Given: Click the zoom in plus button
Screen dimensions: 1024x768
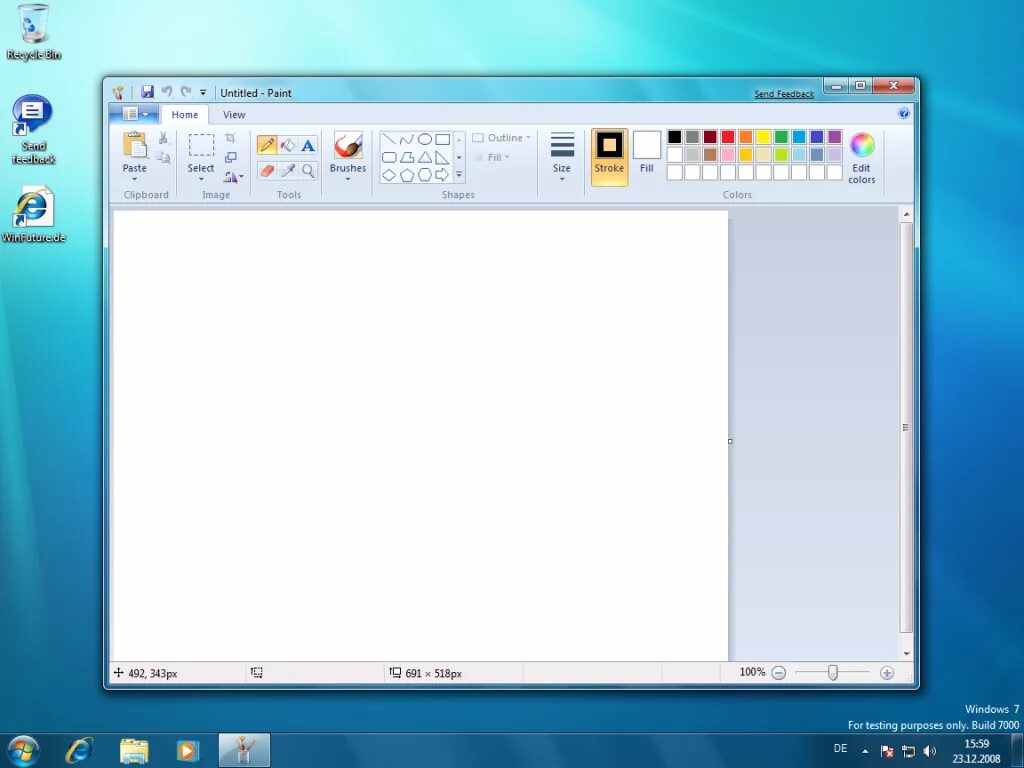Looking at the screenshot, I should (x=886, y=673).
